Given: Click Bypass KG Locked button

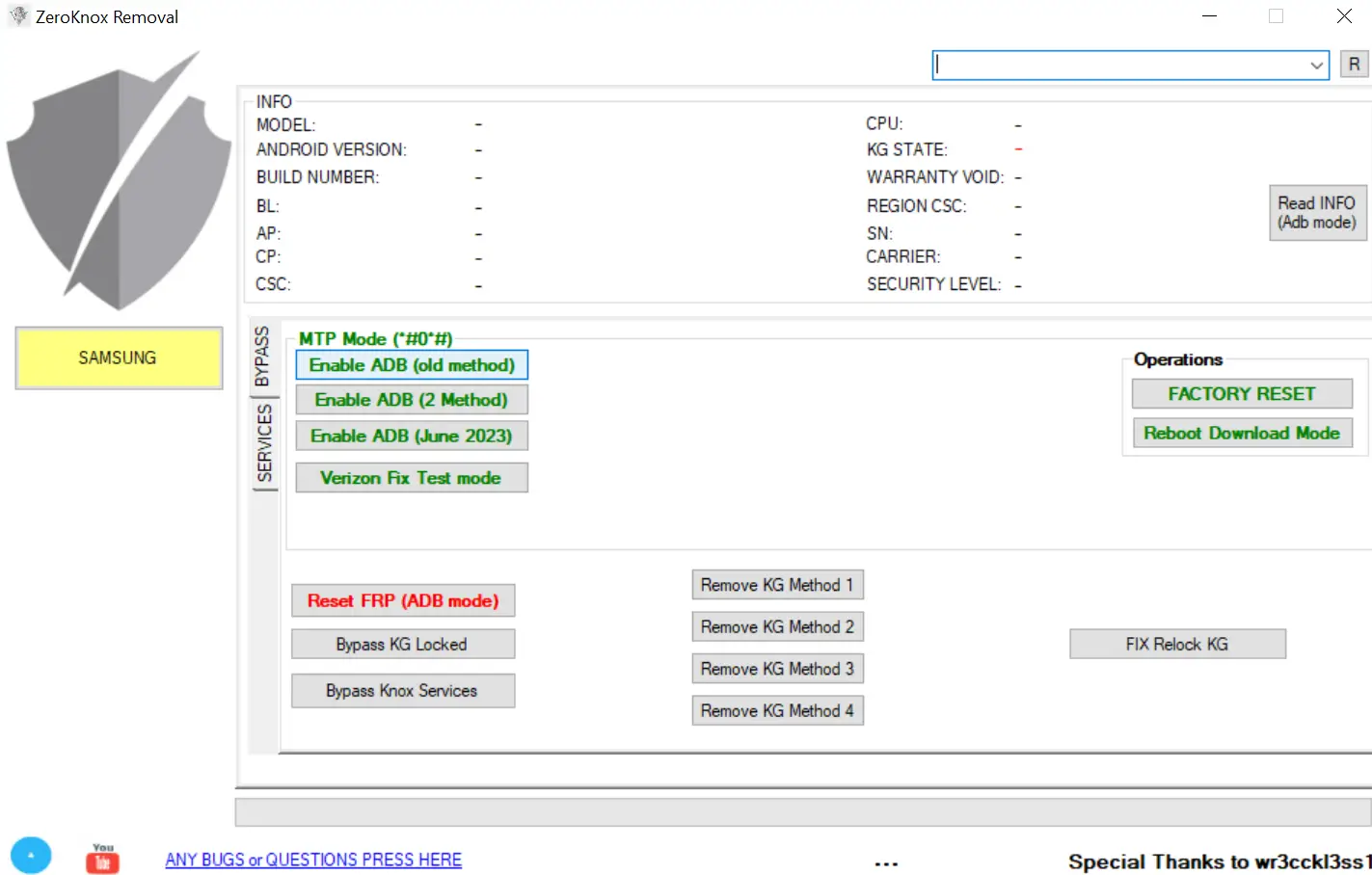Looking at the screenshot, I should [x=403, y=644].
